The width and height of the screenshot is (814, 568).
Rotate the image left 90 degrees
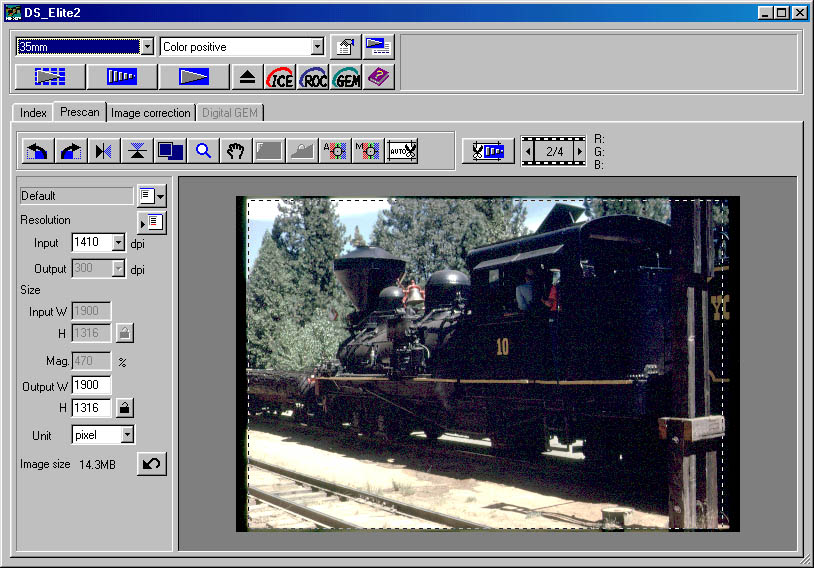coord(37,151)
